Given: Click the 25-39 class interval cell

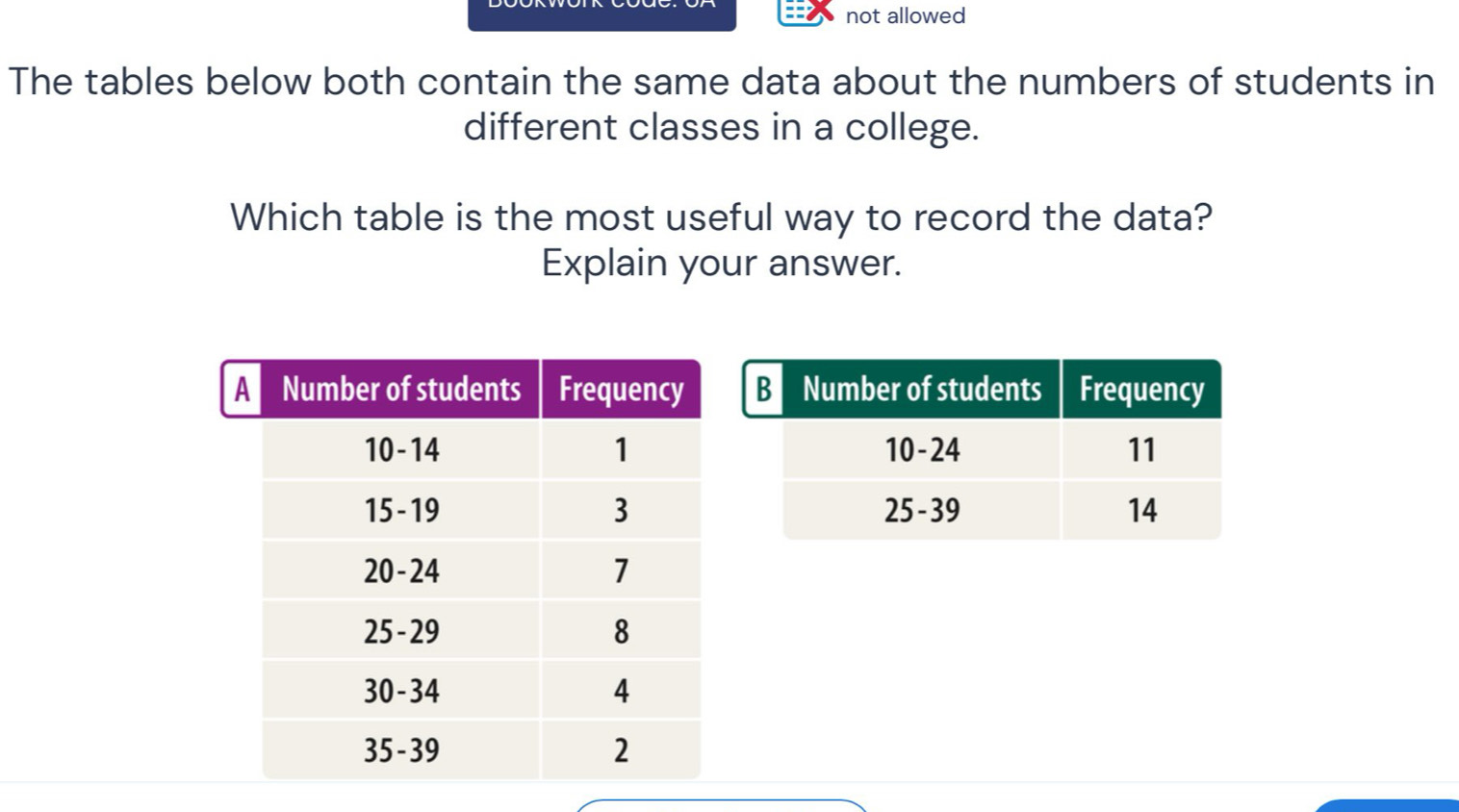Looking at the screenshot, I should (922, 511).
